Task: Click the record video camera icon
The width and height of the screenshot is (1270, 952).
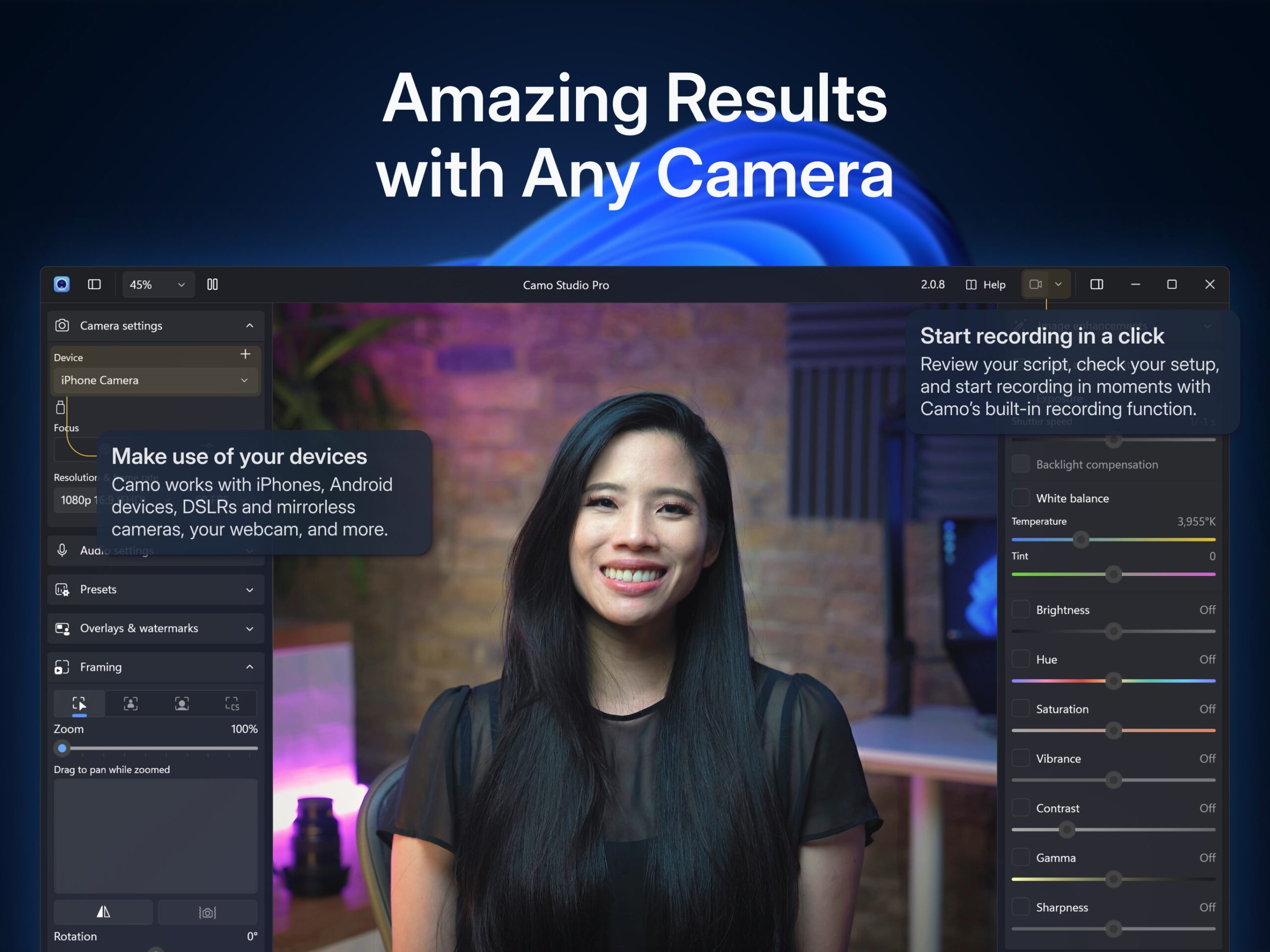Action: pos(1035,284)
